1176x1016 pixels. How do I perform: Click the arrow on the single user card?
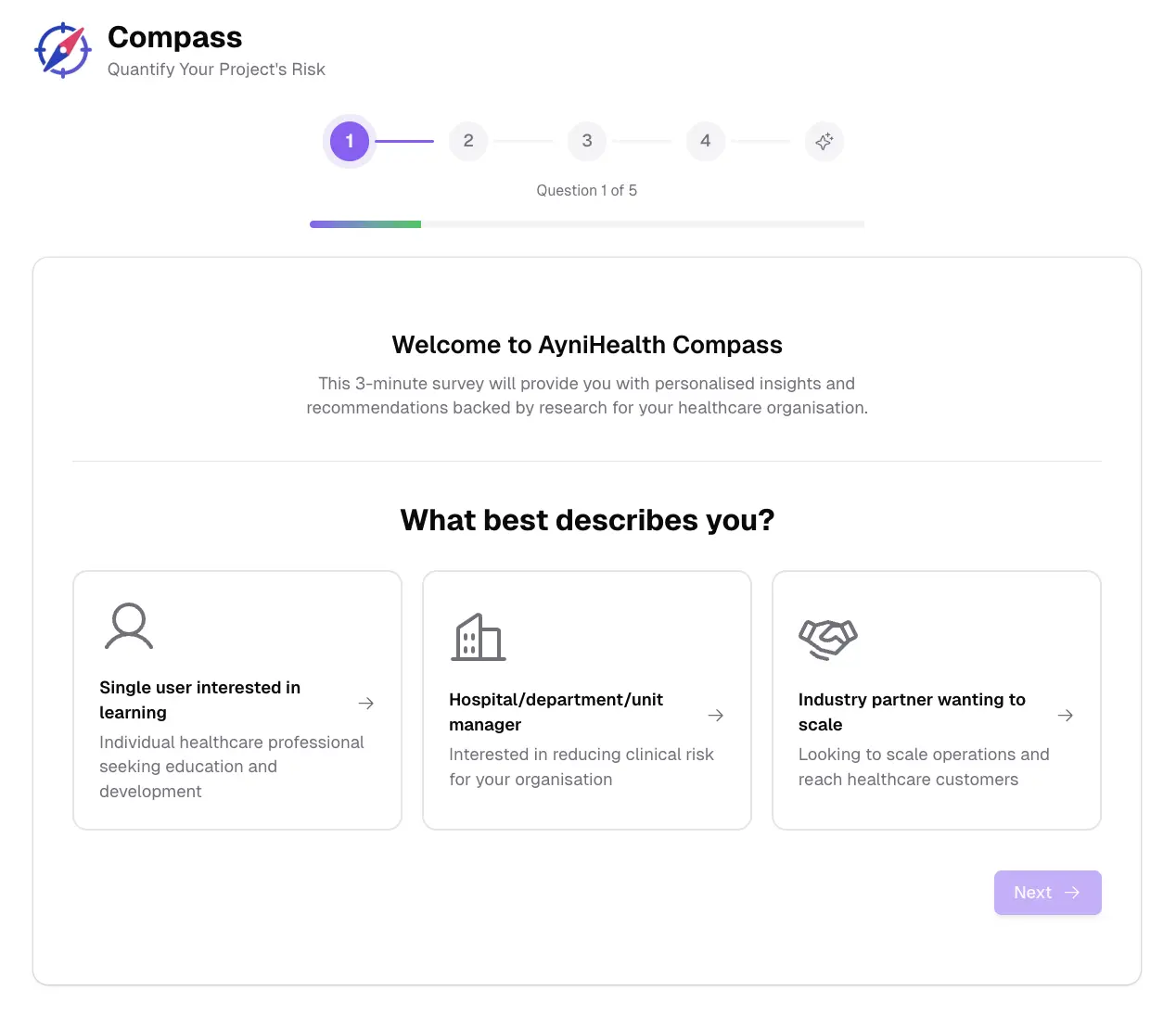point(365,703)
